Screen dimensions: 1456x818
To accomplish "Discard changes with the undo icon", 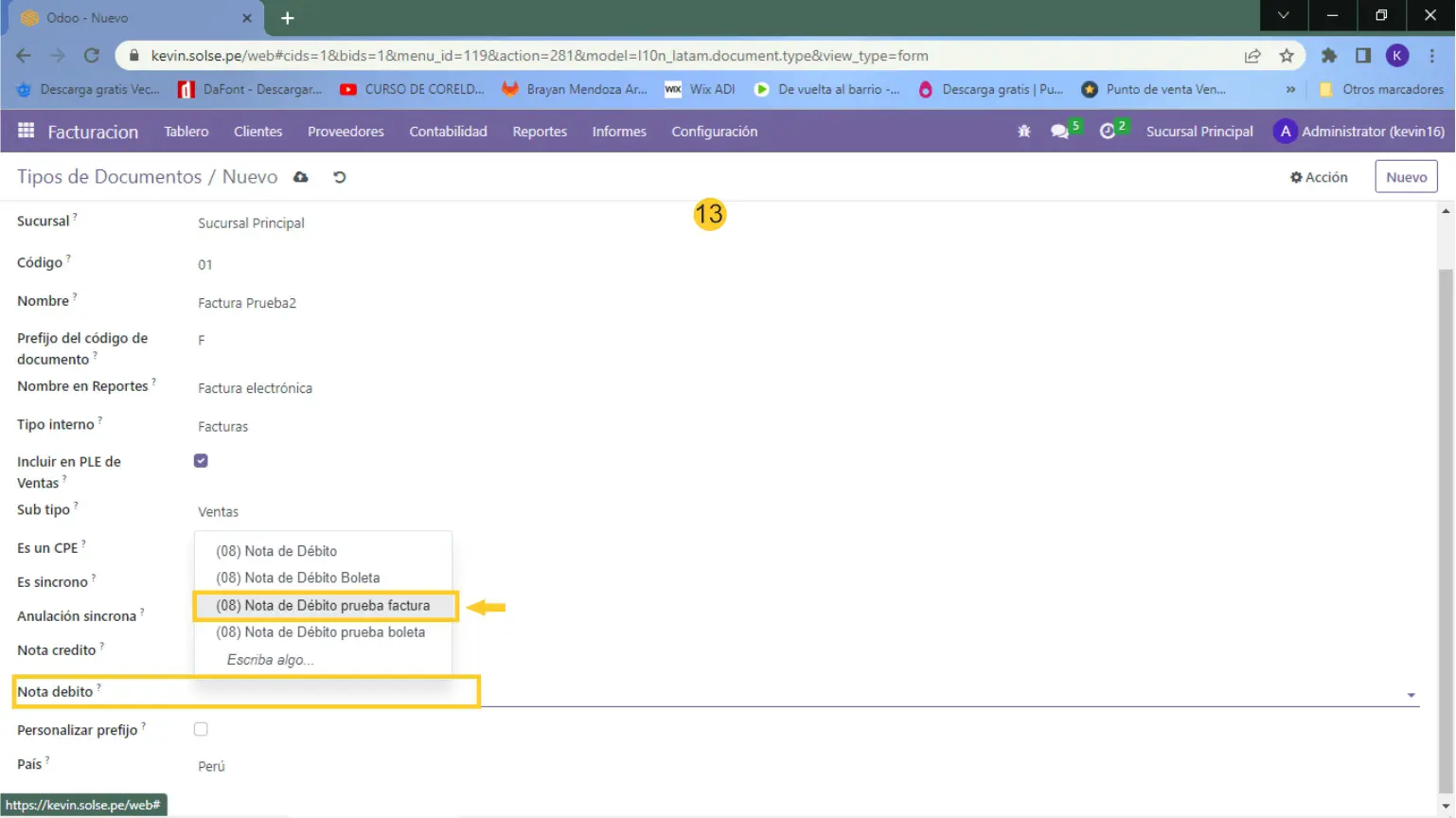I will [339, 177].
